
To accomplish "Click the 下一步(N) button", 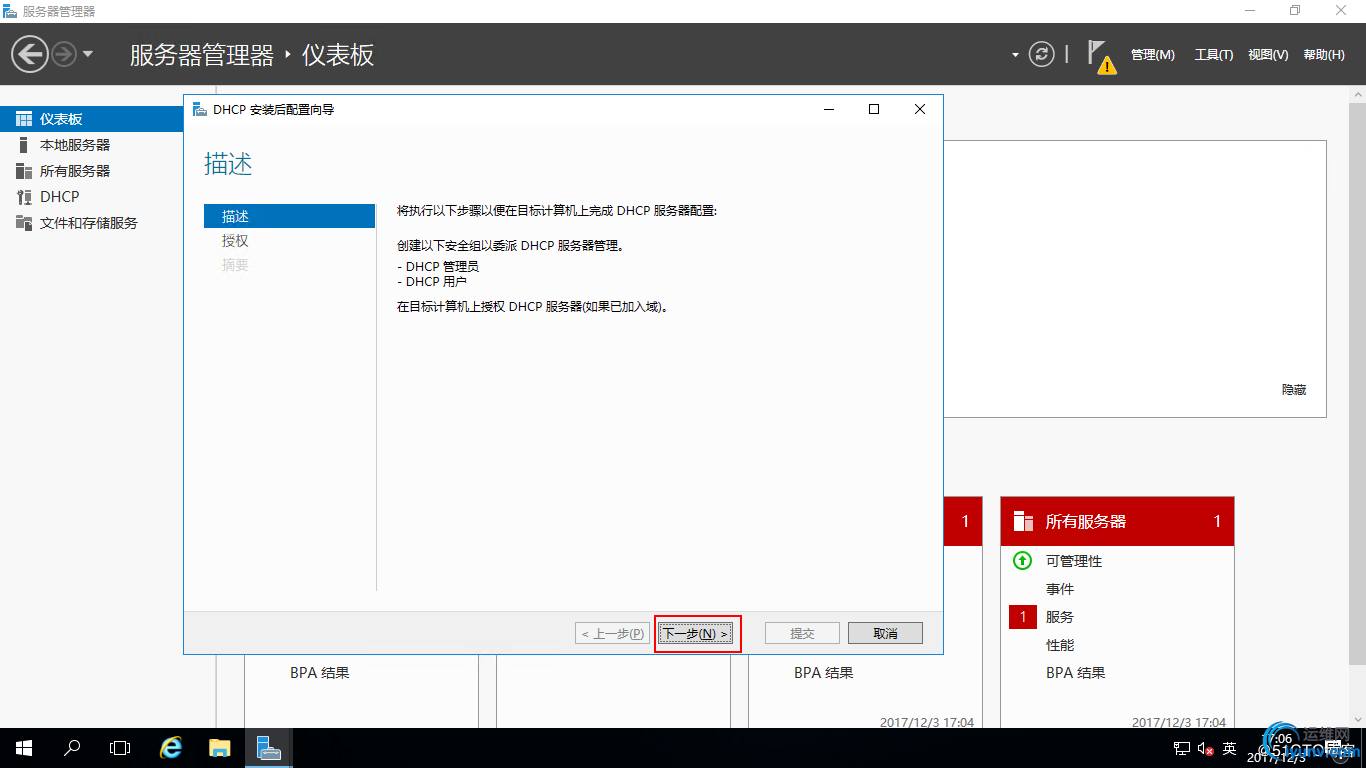I will (x=697, y=633).
